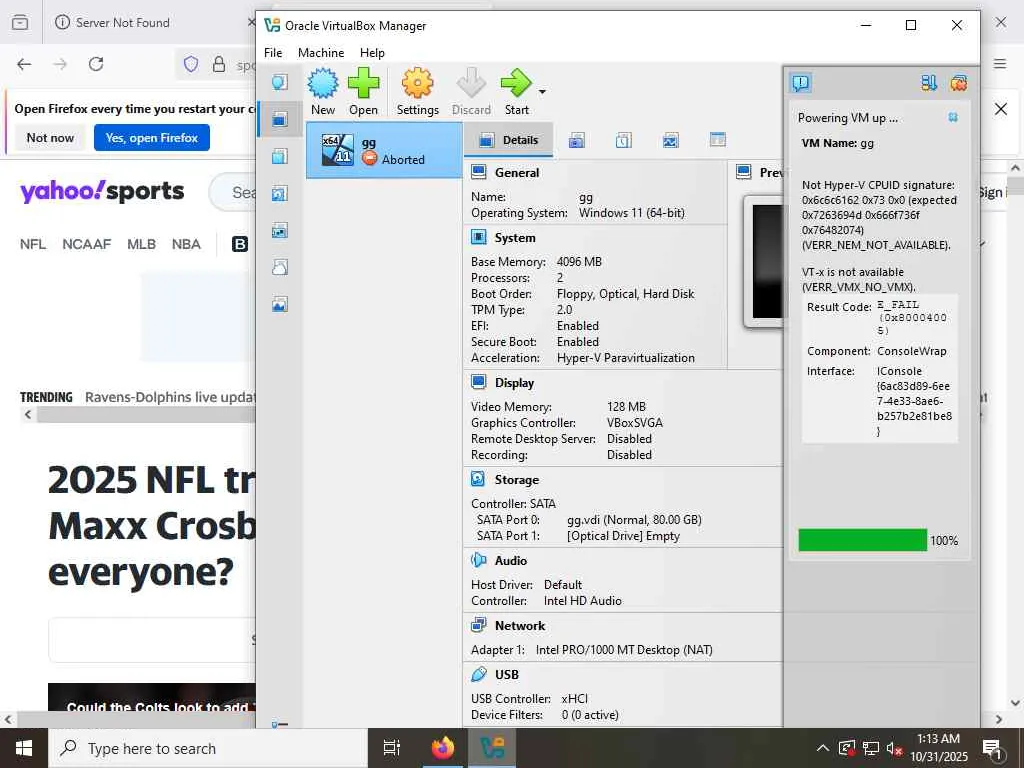
Task: Click the notification center speech-bubble icon
Action: [801, 83]
